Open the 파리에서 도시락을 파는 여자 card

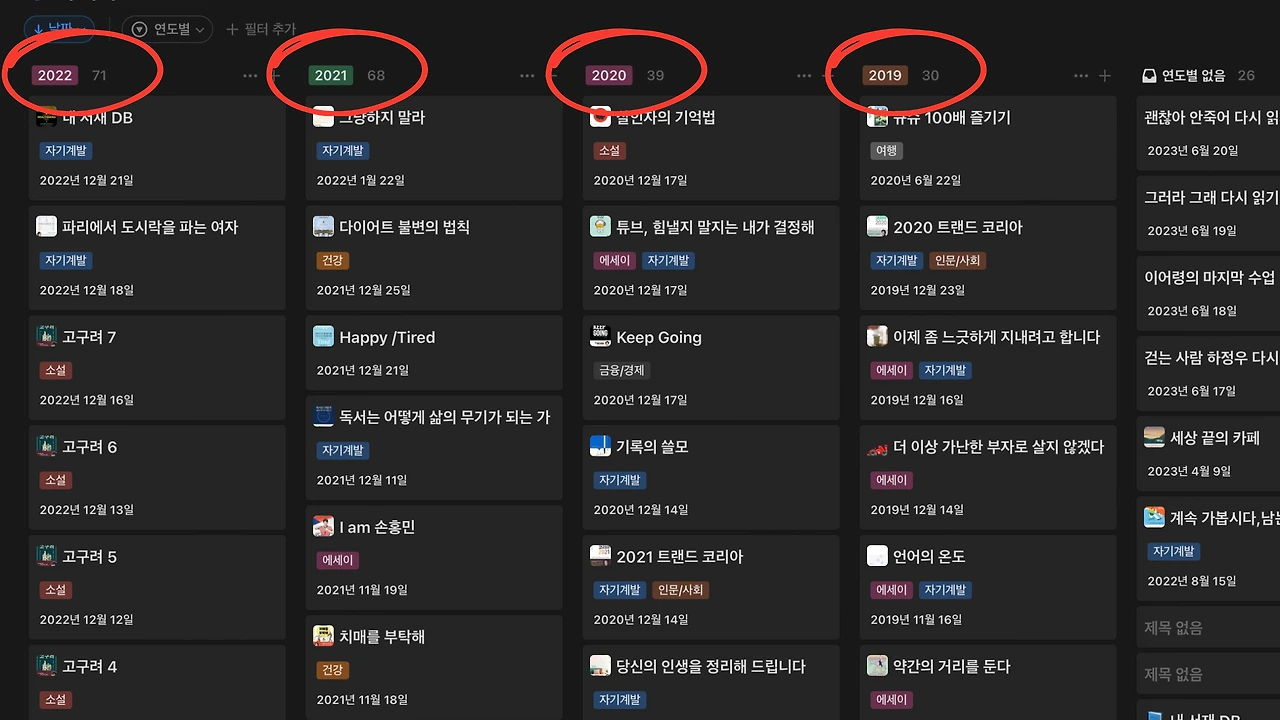[x=157, y=257]
